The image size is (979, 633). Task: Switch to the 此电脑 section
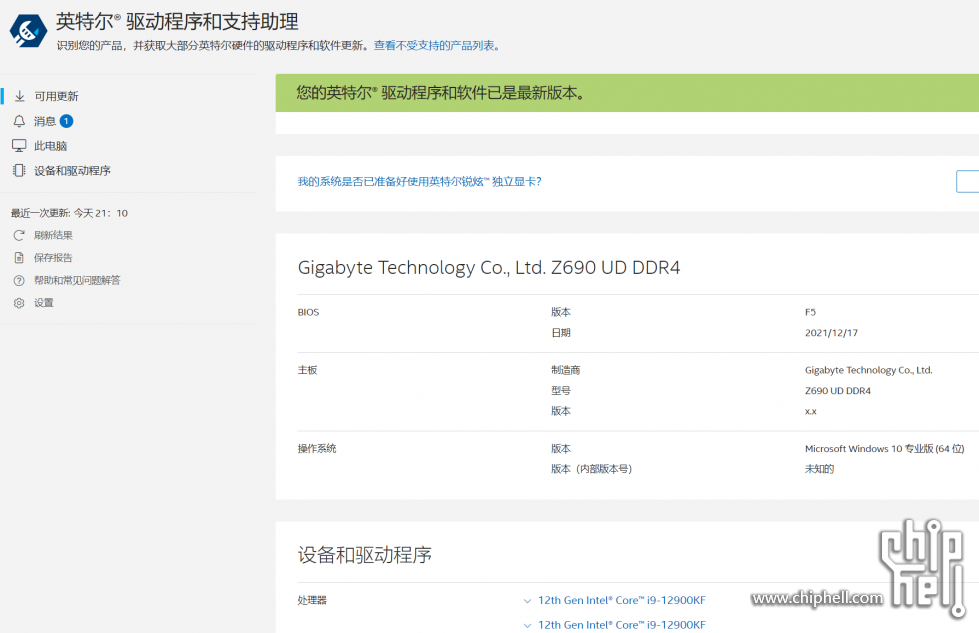click(51, 145)
